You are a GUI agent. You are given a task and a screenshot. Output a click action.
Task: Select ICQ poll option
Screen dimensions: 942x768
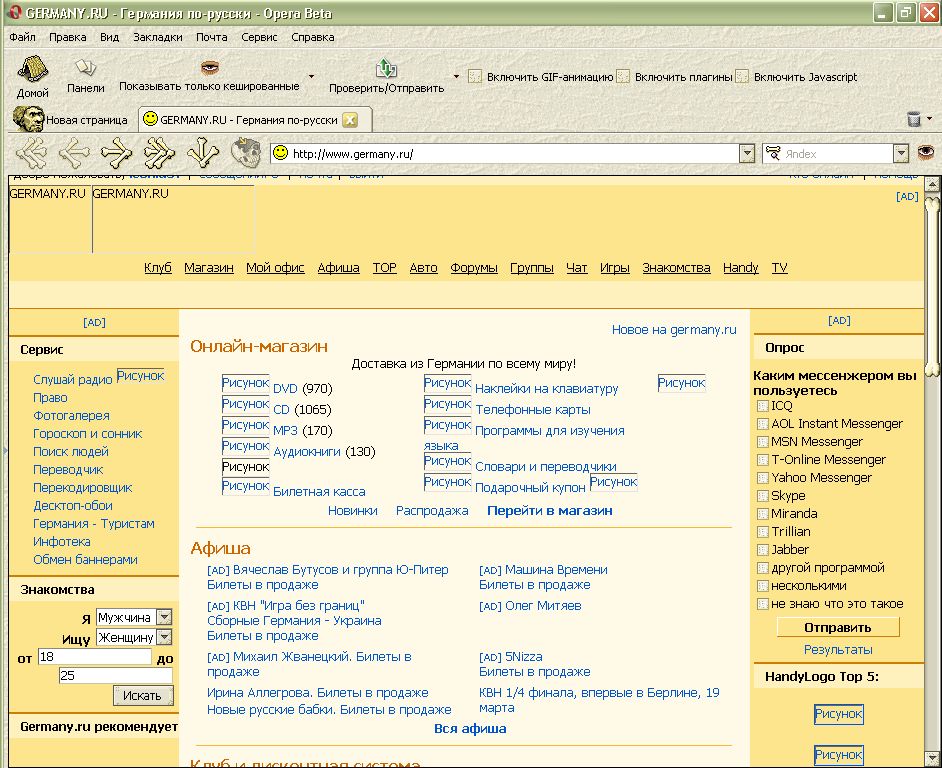[762, 406]
